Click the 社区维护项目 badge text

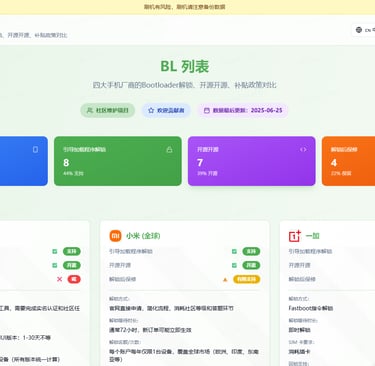112,110
